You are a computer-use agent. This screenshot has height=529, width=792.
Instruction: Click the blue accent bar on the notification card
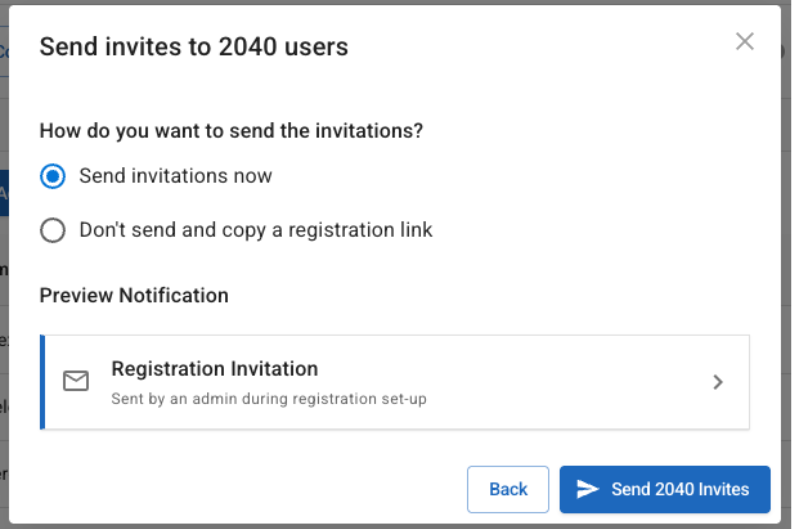coord(42,382)
